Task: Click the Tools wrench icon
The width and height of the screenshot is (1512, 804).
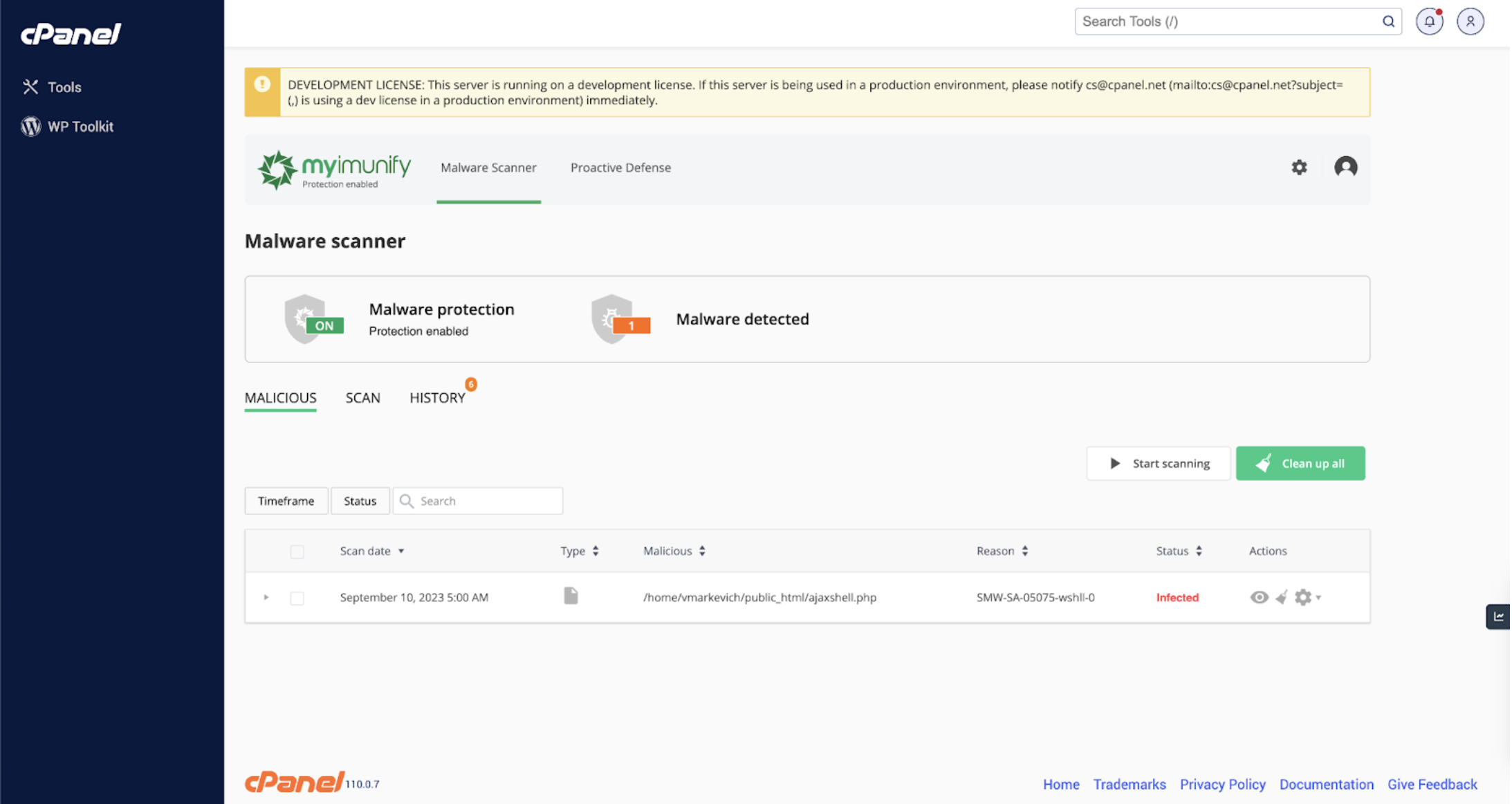Action: [x=30, y=86]
